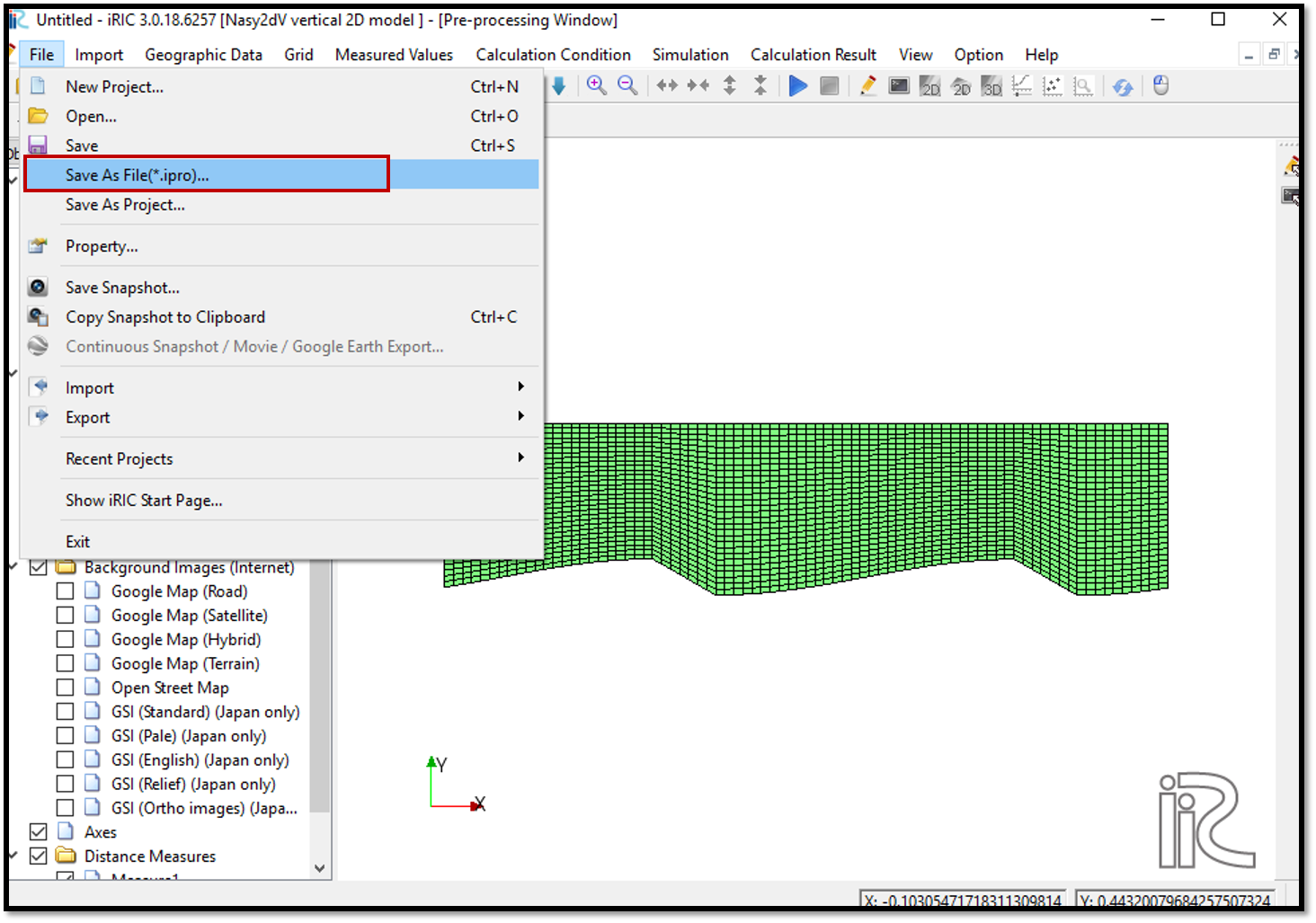
Task: Choose Save As Project... from File menu
Action: point(280,205)
